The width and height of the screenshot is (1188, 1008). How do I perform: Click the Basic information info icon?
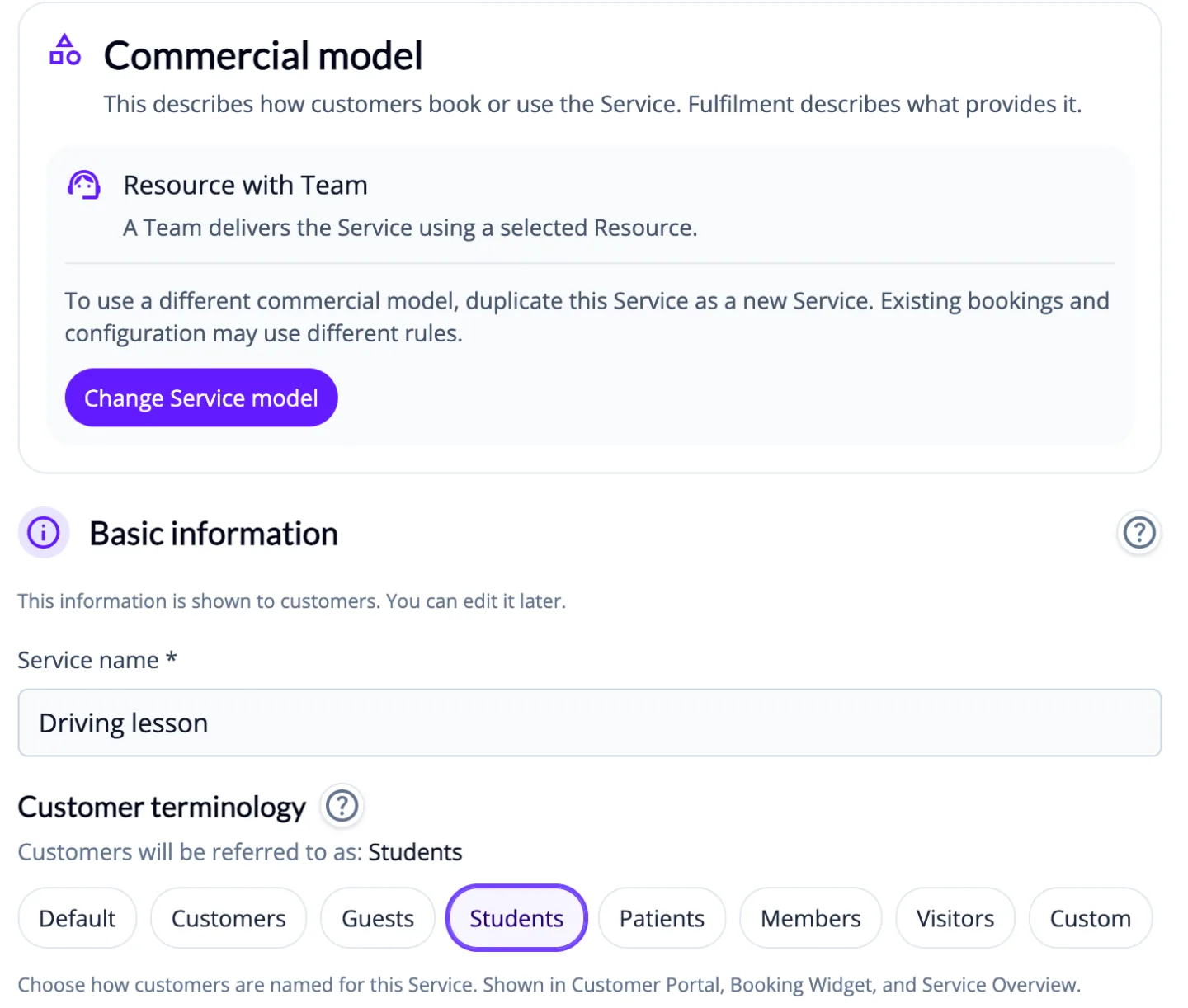pyautogui.click(x=44, y=533)
